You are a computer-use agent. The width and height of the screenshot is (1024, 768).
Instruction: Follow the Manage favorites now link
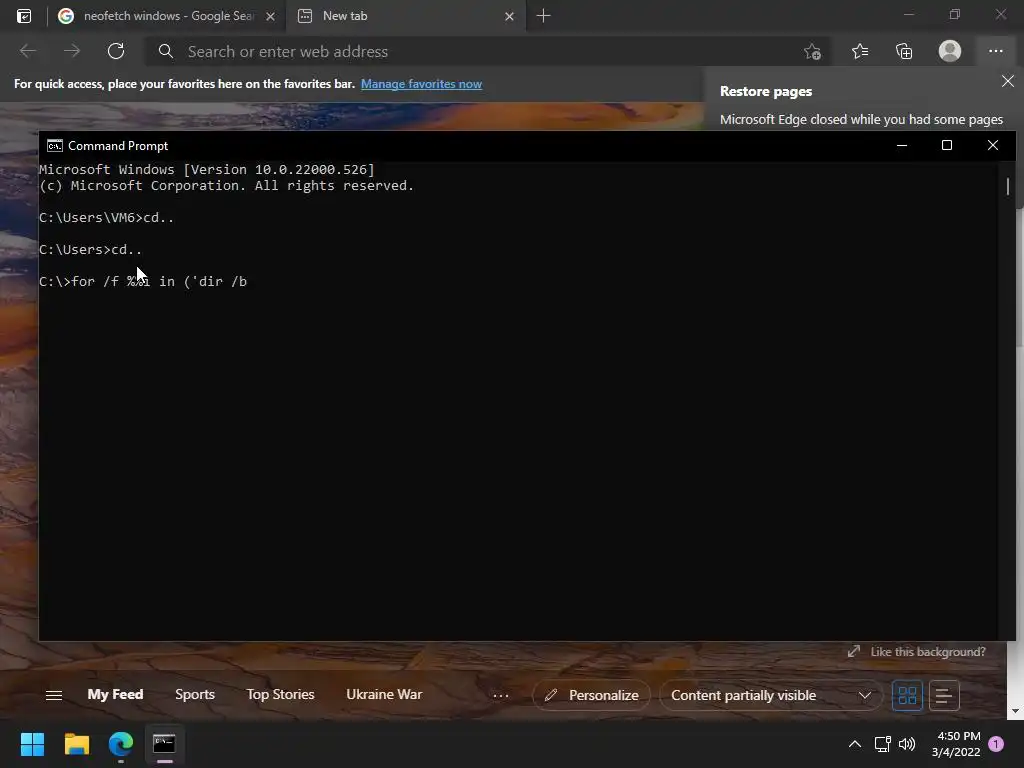[421, 84]
